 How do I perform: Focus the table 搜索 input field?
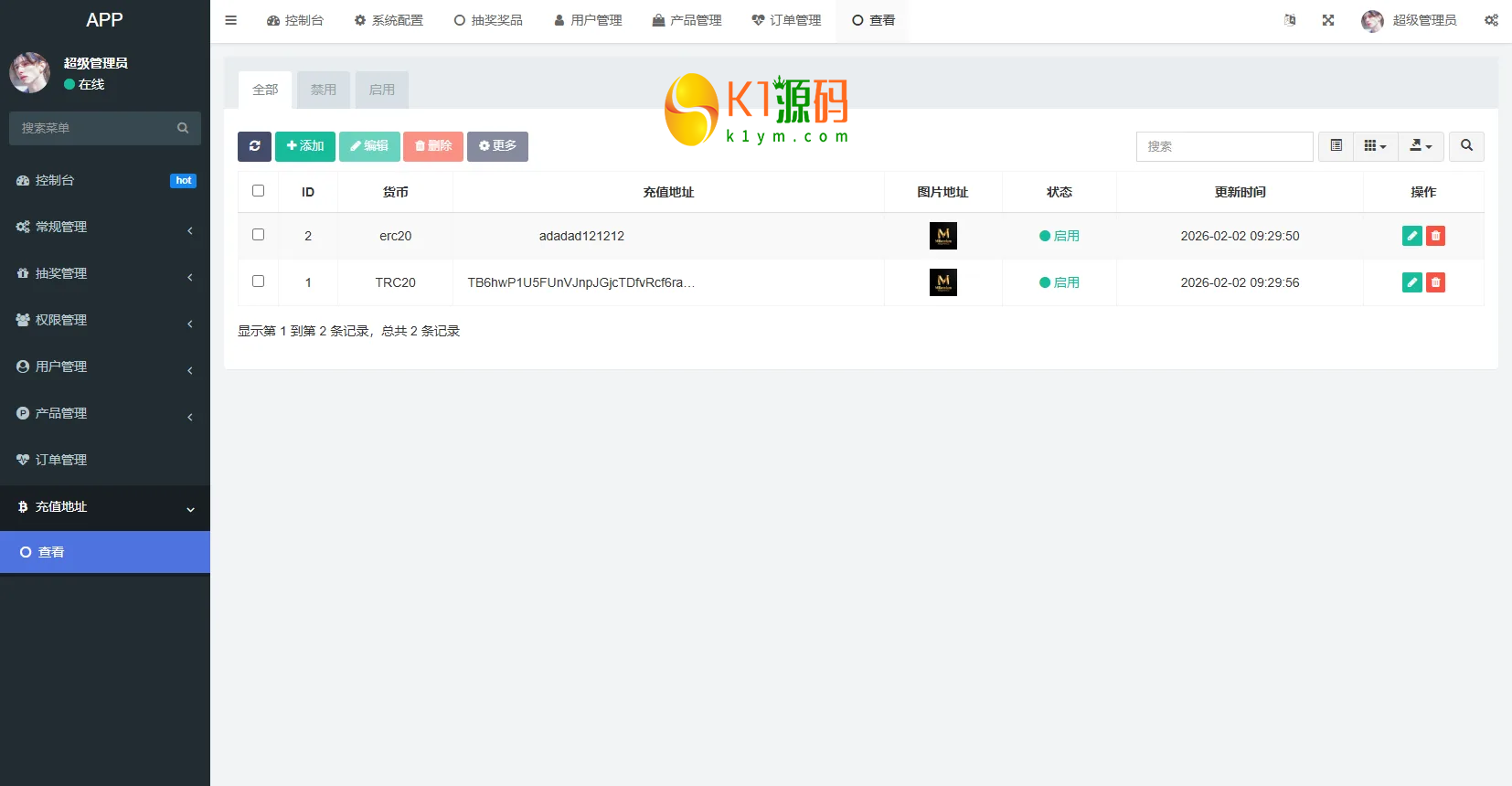point(1225,146)
